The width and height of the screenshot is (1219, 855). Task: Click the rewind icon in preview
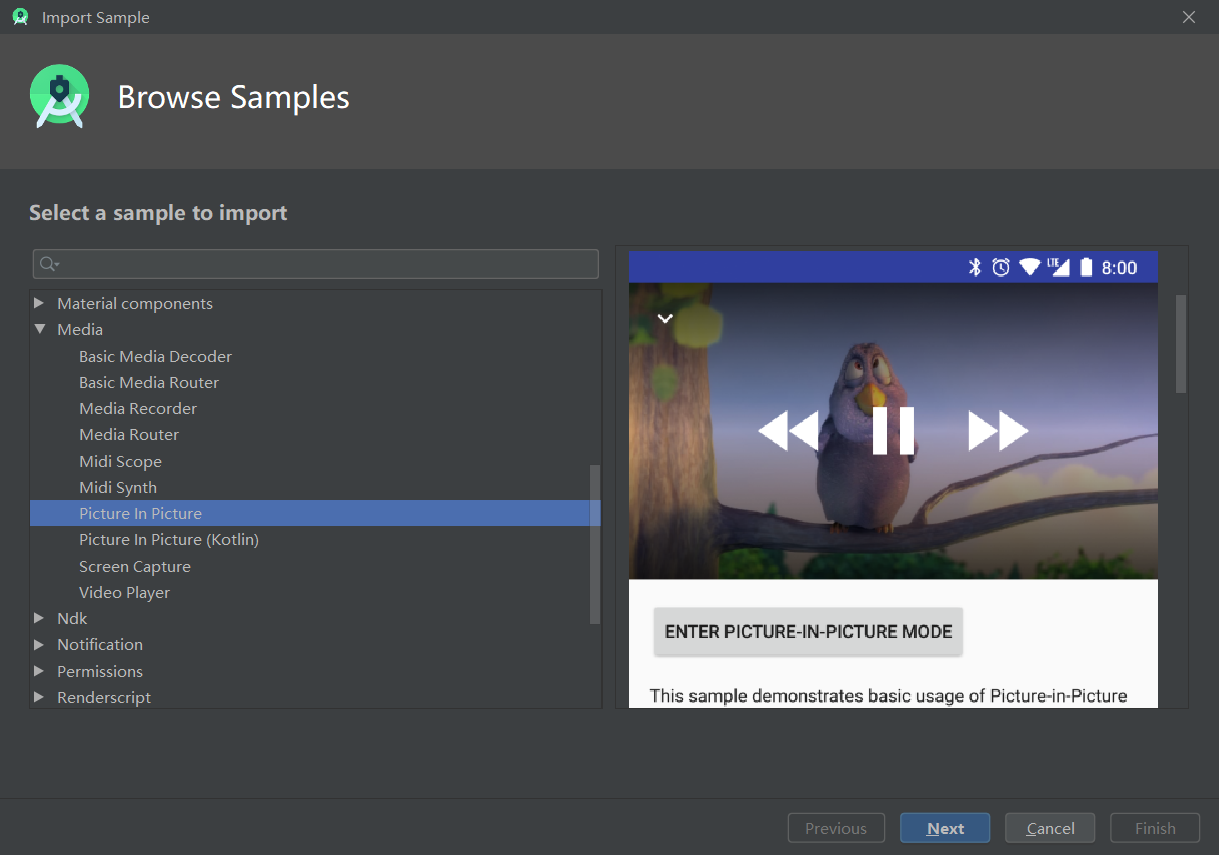788,431
